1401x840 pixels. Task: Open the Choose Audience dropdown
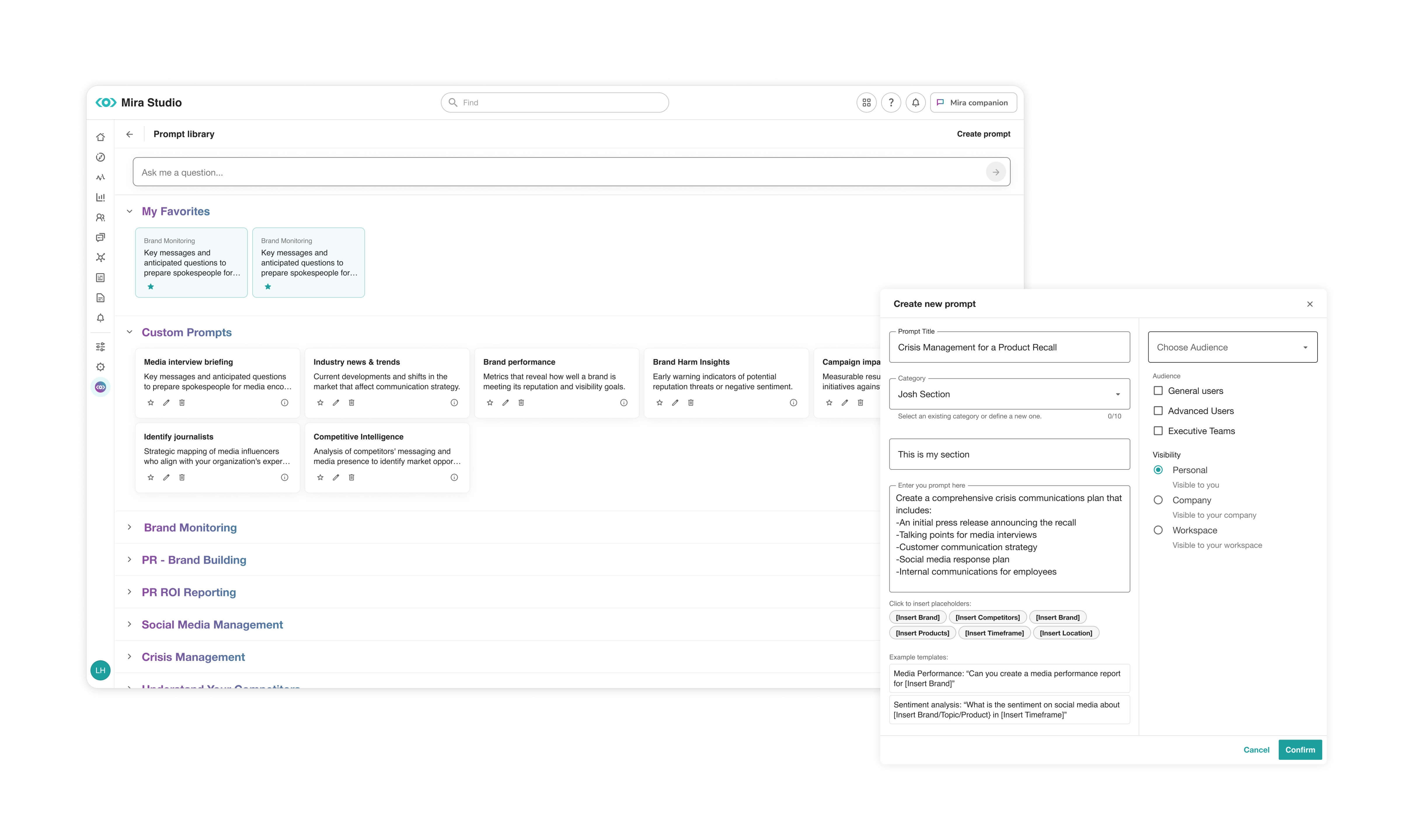(x=1232, y=347)
